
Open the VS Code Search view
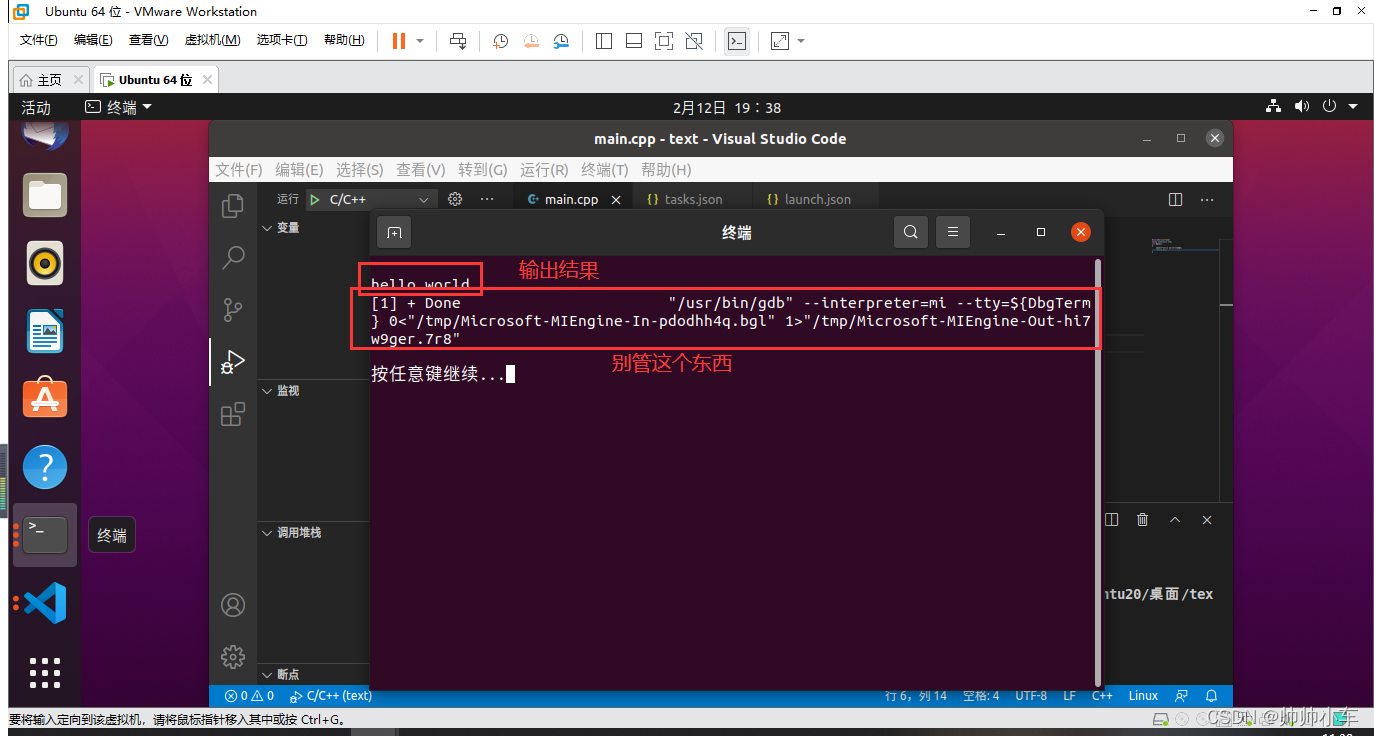click(233, 258)
